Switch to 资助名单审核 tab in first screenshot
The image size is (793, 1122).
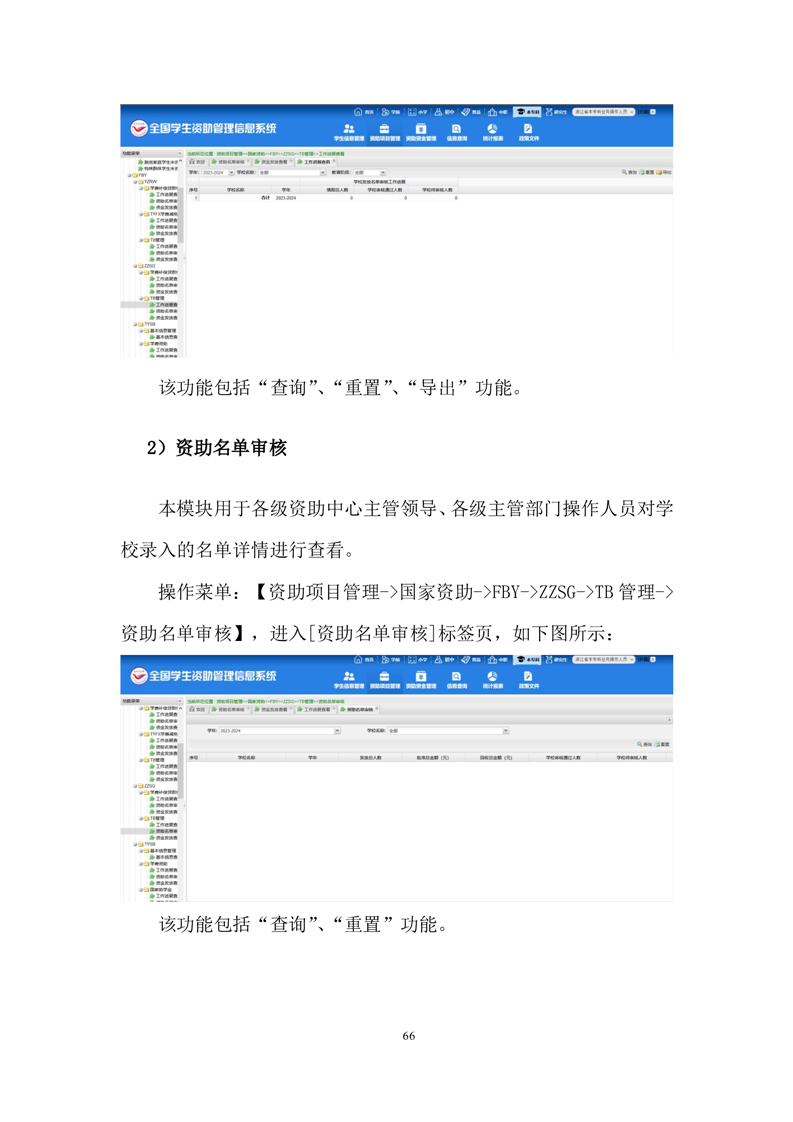coord(230,162)
